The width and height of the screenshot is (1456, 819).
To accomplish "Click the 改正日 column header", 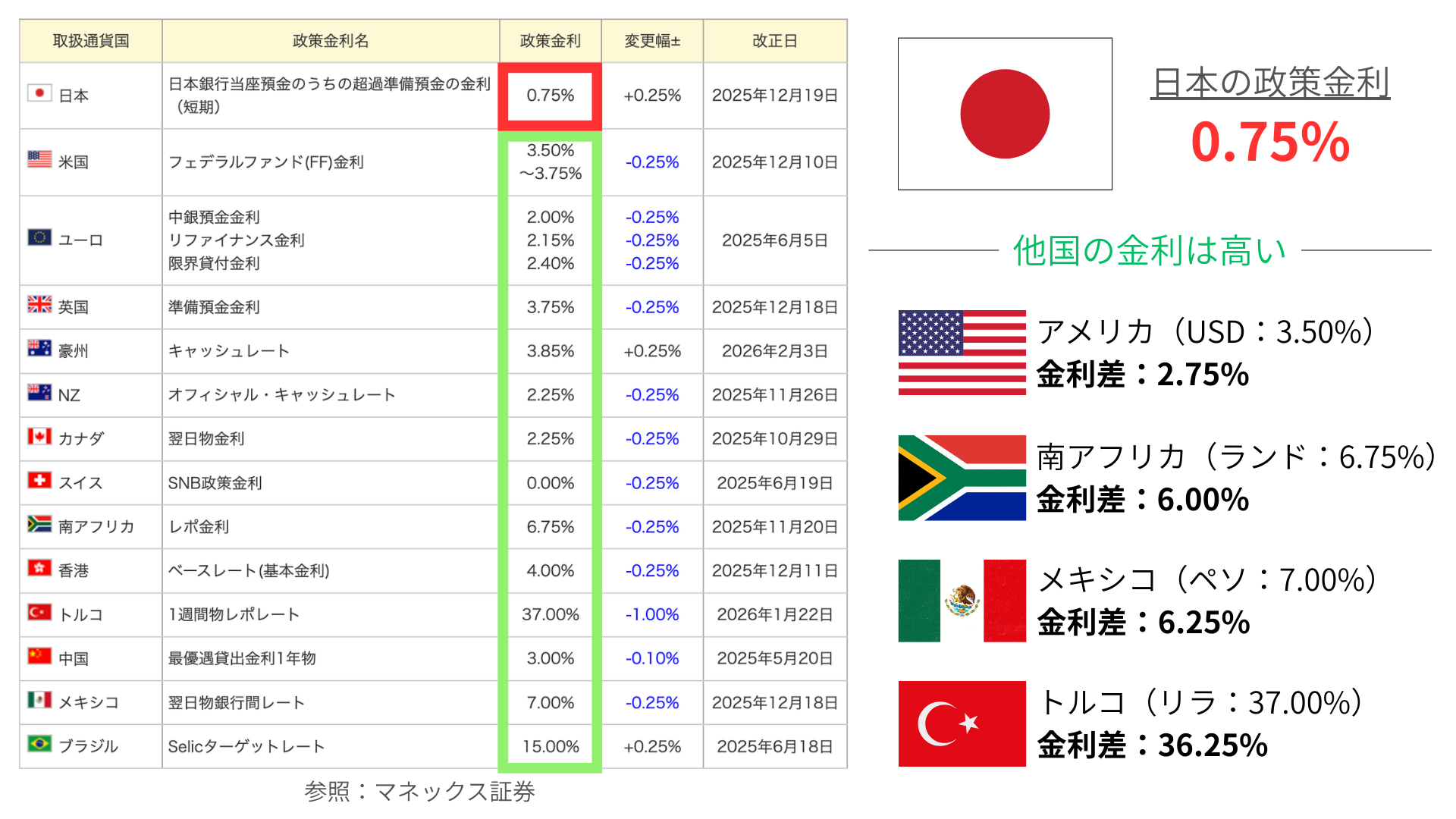I will click(x=774, y=41).
